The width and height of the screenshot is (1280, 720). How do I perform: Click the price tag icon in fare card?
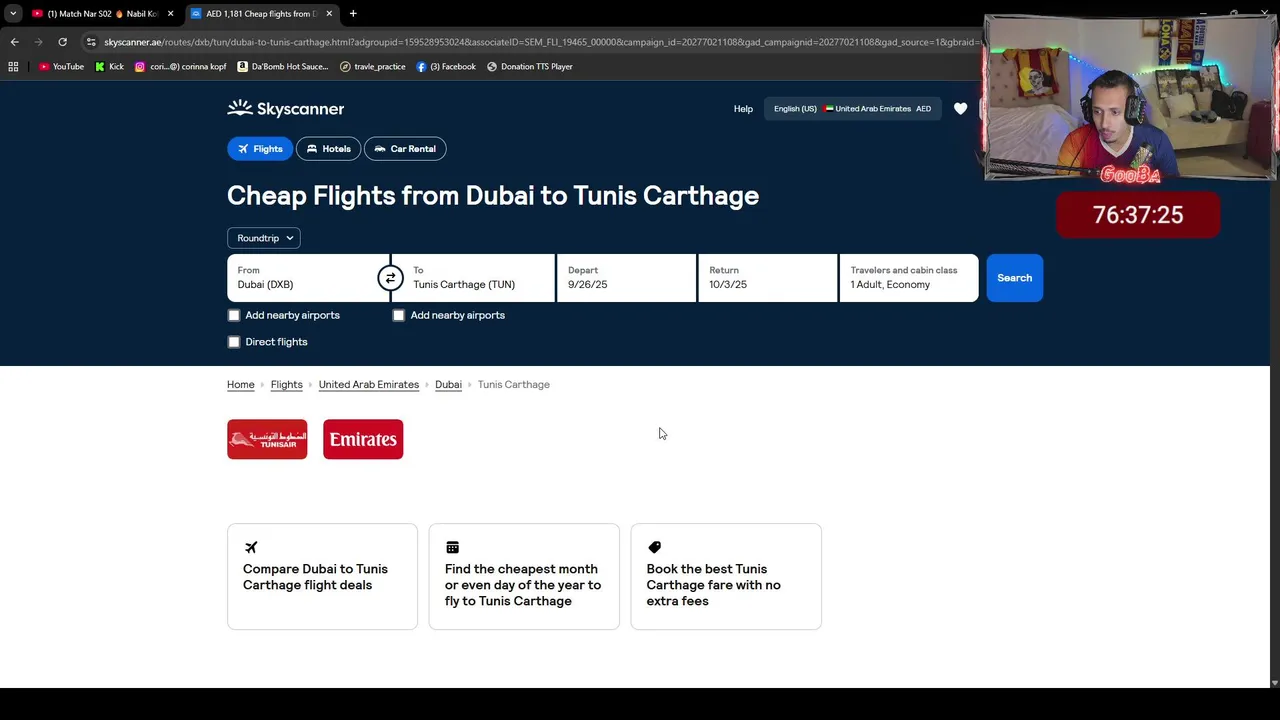click(654, 547)
